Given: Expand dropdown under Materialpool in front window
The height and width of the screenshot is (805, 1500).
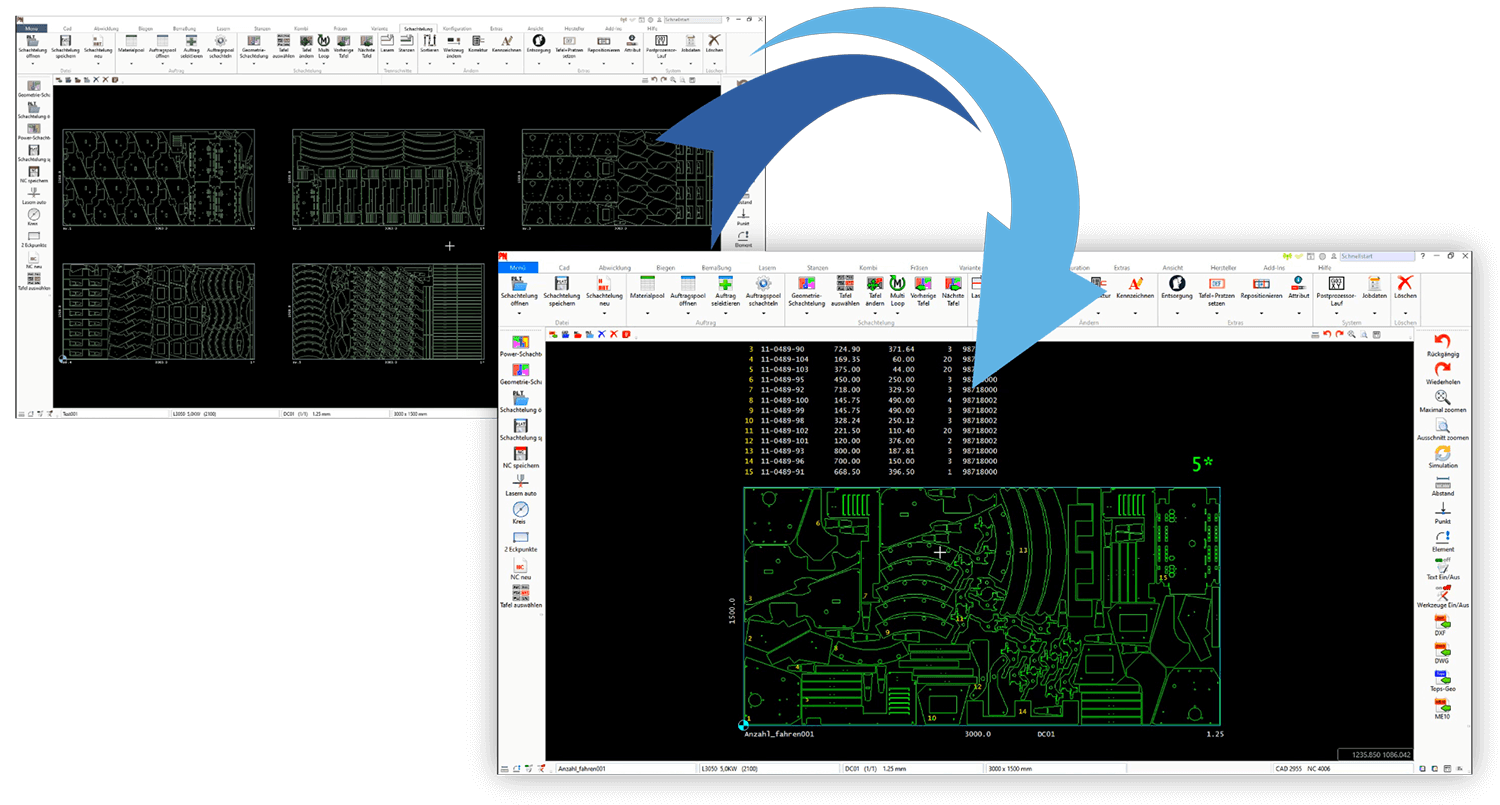Looking at the screenshot, I should pyautogui.click(x=647, y=313).
